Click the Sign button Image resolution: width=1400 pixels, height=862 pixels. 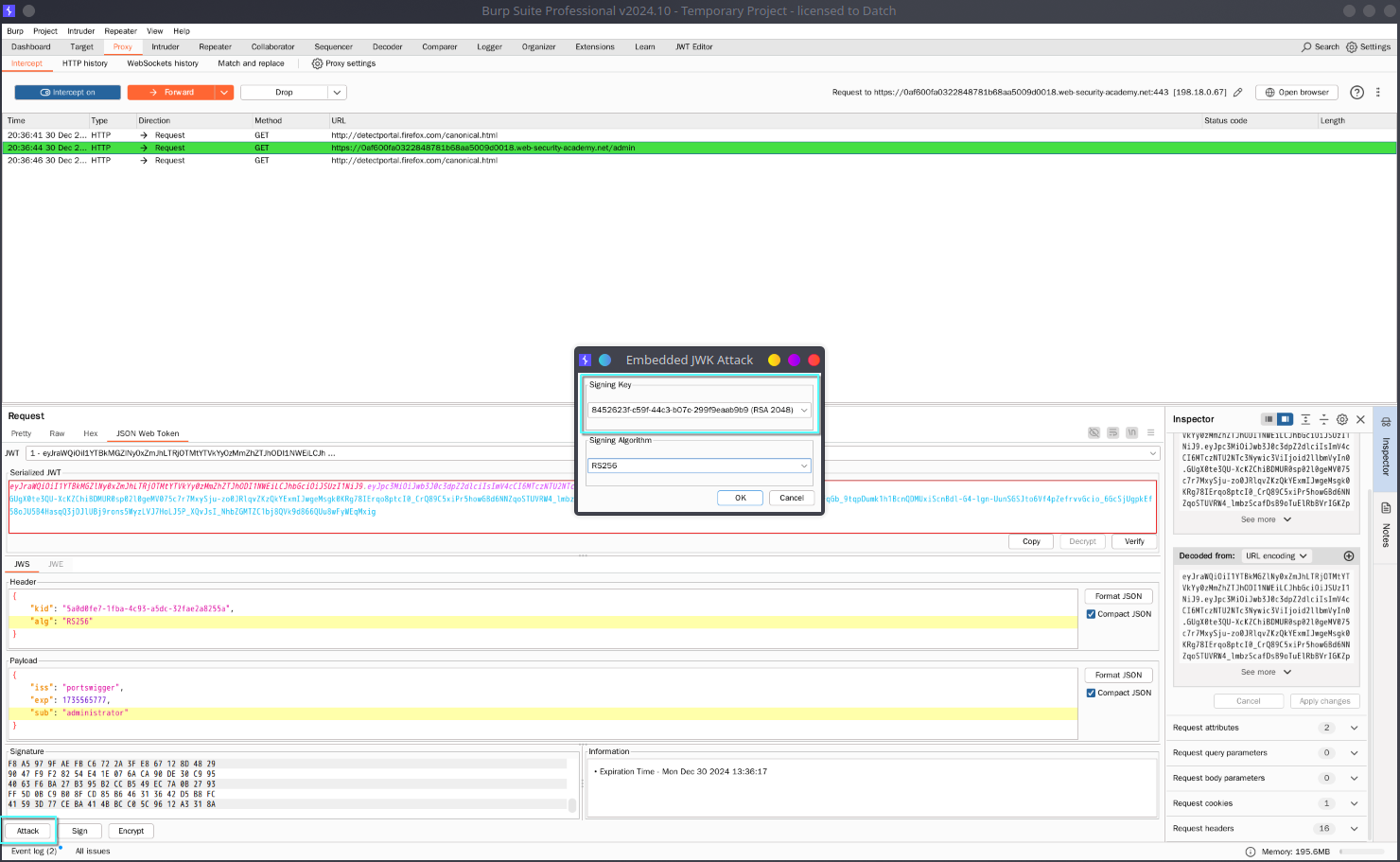point(80,831)
